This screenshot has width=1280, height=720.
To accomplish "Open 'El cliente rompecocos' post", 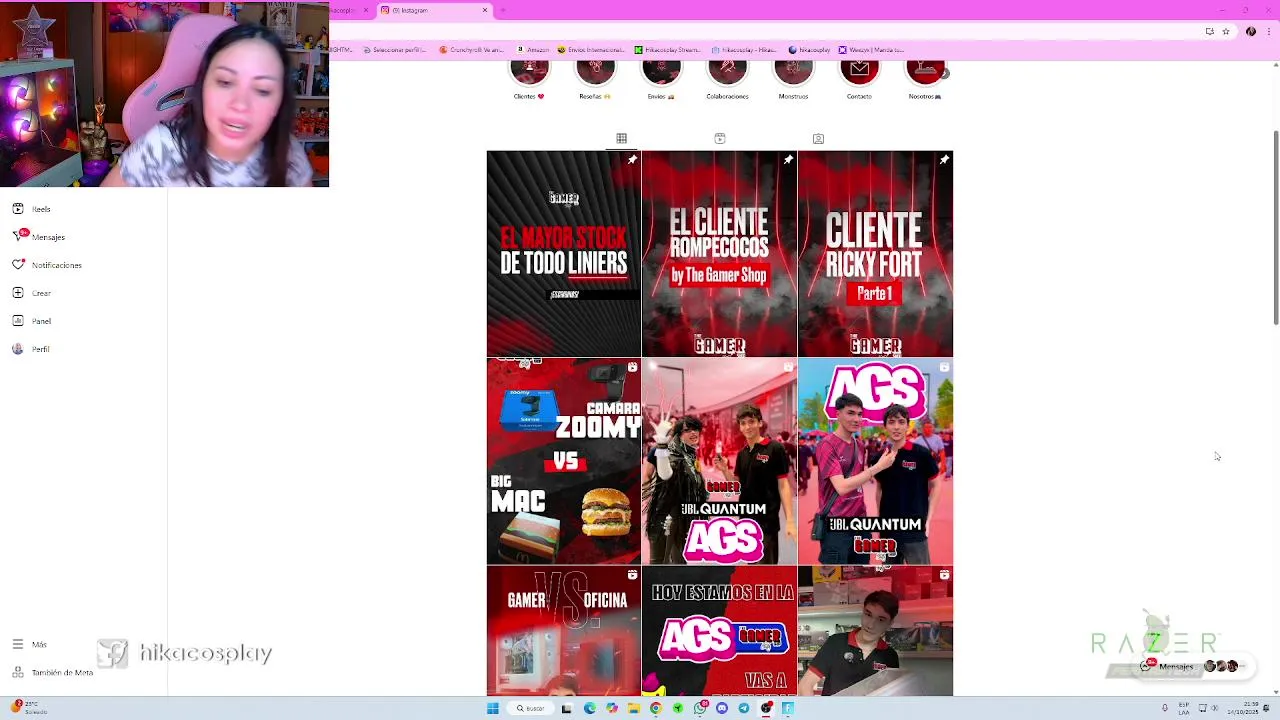I will [x=719, y=254].
